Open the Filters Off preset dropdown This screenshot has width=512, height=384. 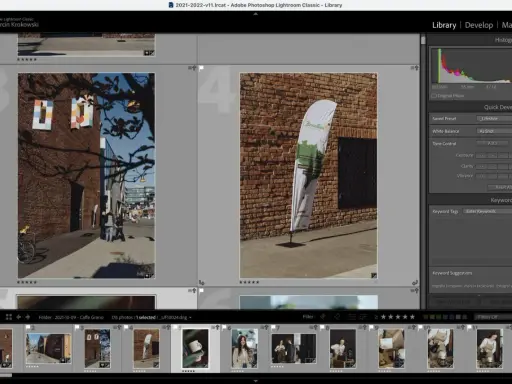coord(493,317)
